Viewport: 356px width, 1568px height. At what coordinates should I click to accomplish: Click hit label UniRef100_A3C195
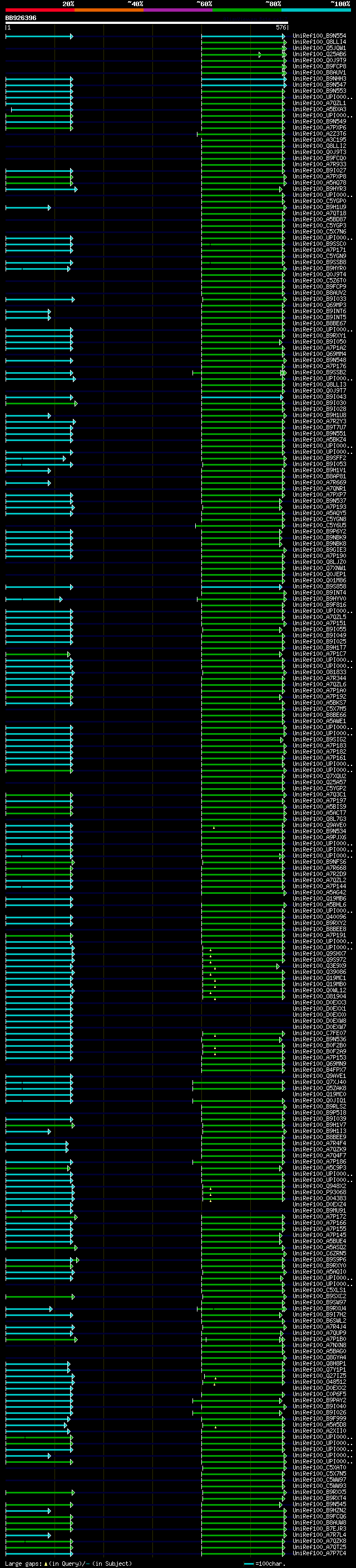pos(319,140)
